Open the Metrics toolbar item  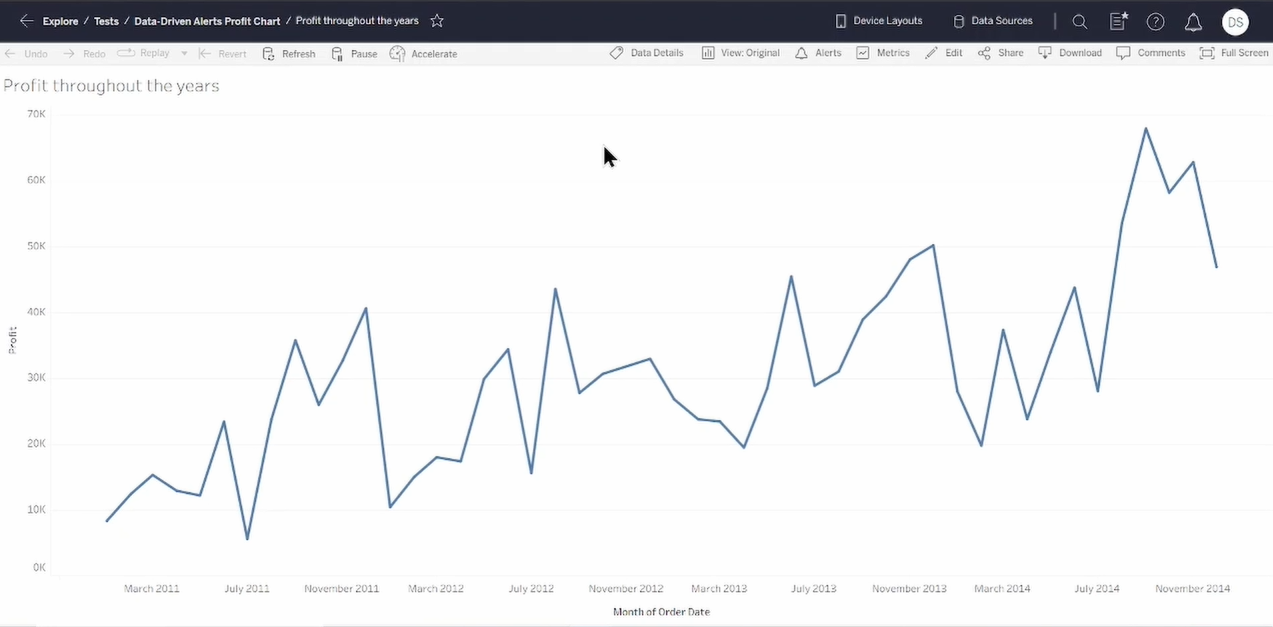(883, 53)
